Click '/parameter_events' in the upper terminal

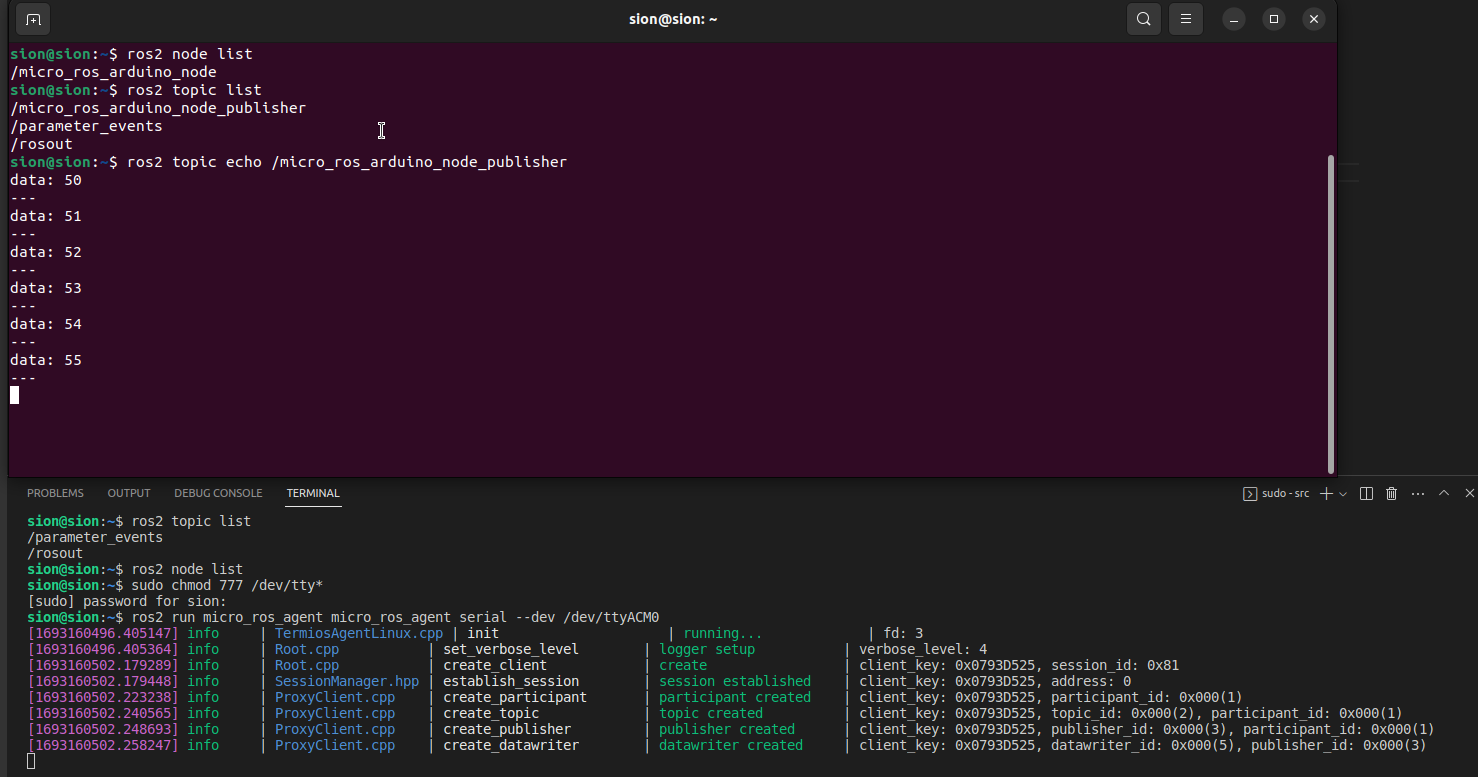click(x=86, y=126)
